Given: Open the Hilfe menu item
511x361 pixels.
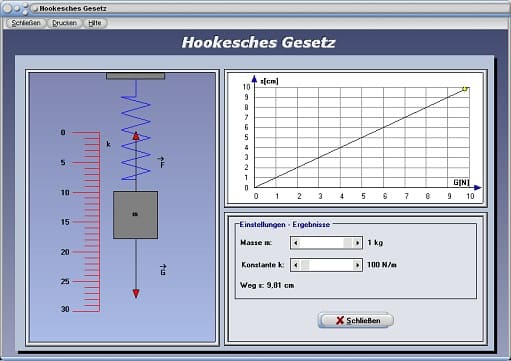Looking at the screenshot, I should point(95,23).
